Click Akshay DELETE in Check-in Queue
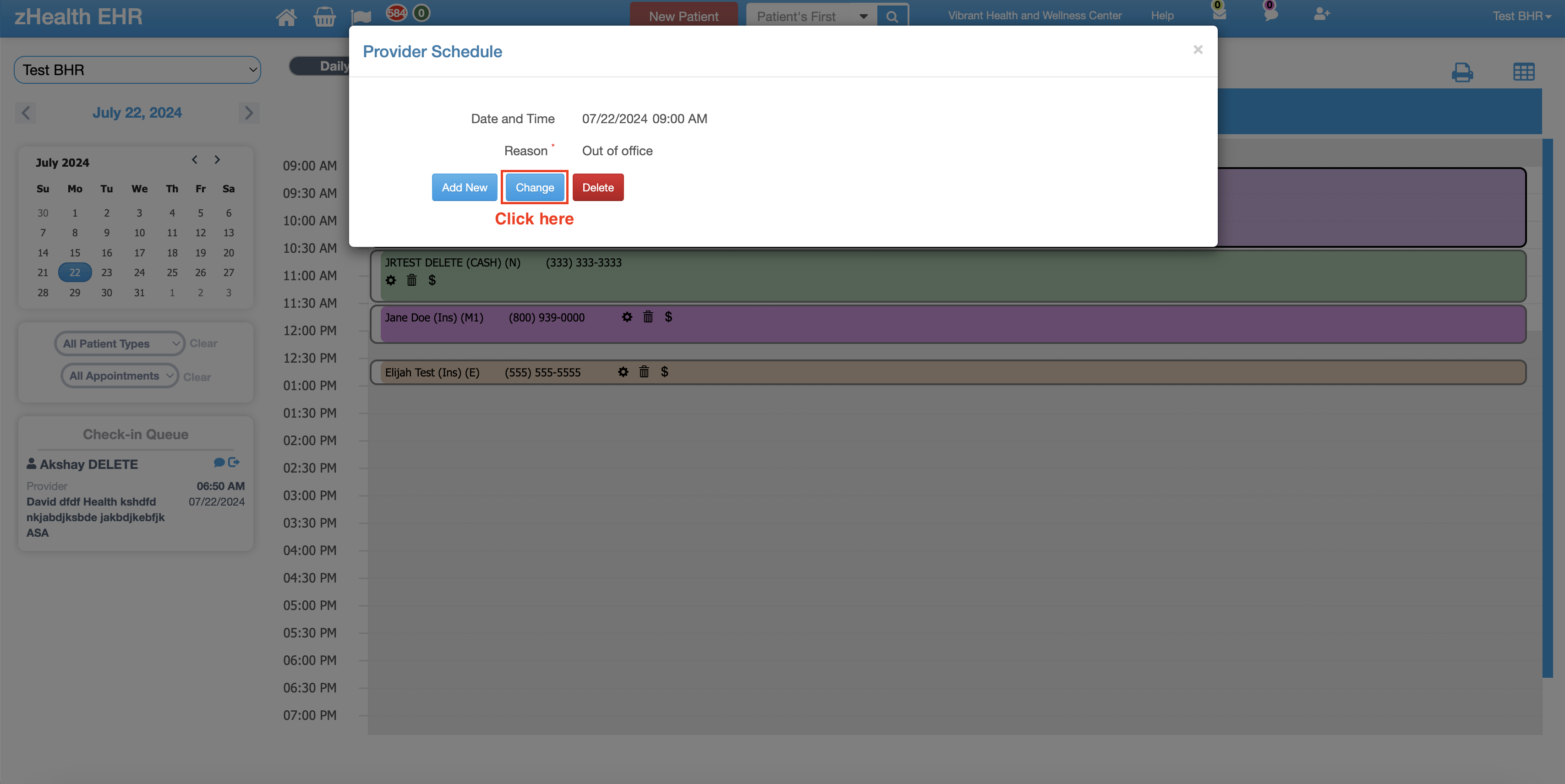 [x=89, y=464]
